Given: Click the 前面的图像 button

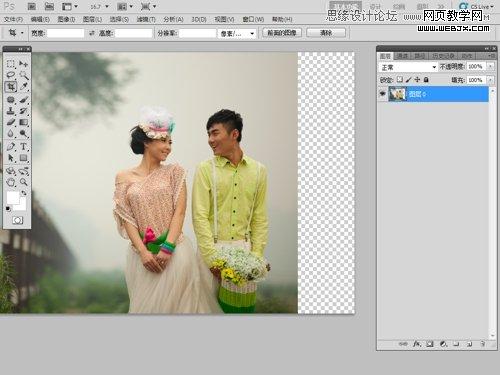Looking at the screenshot, I should (x=282, y=33).
